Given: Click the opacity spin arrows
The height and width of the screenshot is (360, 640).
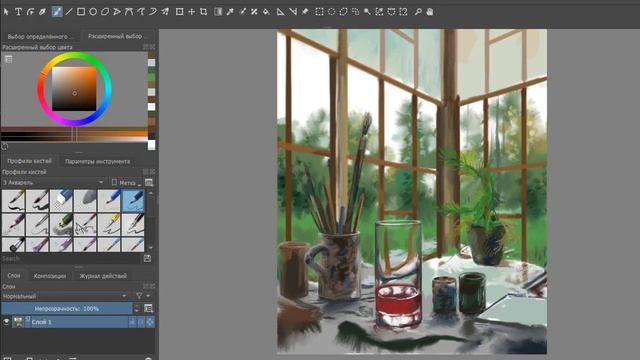Looking at the screenshot, I should pyautogui.click(x=137, y=309).
